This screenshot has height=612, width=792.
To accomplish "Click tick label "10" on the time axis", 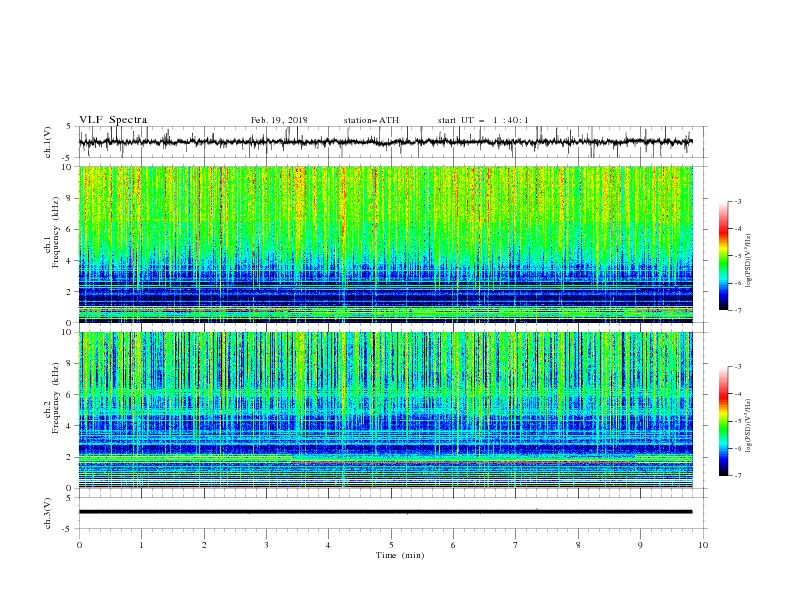I will 703,545.
